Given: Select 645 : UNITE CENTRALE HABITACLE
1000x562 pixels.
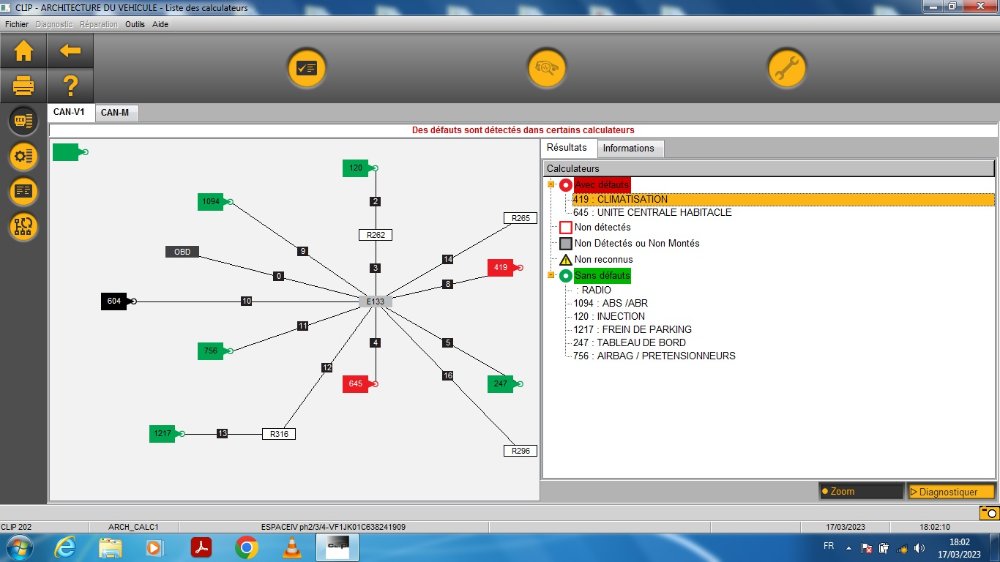Looking at the screenshot, I should [x=652, y=212].
